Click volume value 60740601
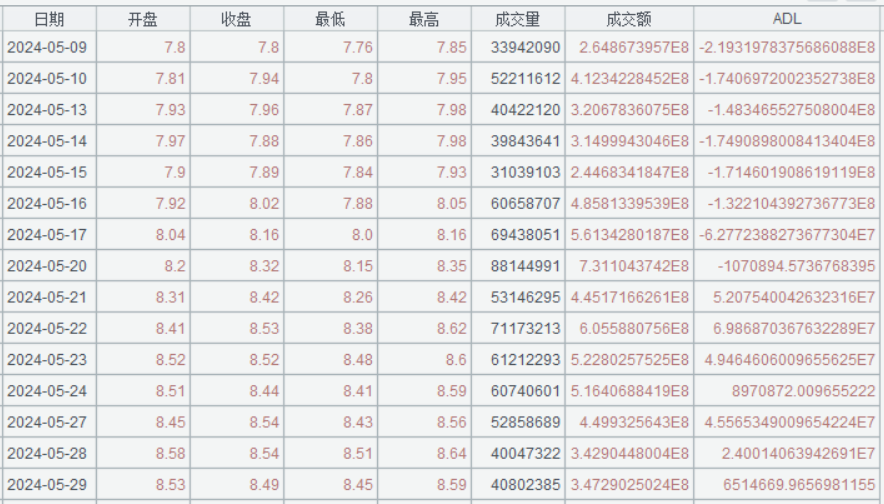 coord(525,391)
